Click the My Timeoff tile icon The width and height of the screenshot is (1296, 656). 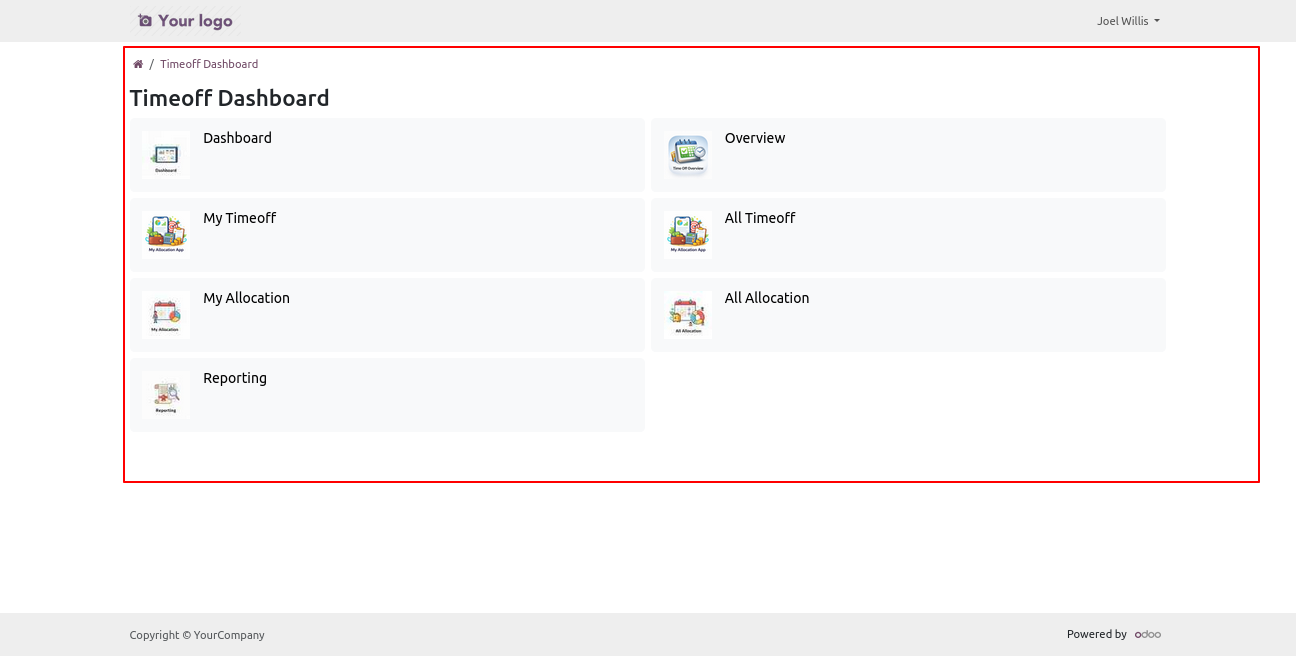pyautogui.click(x=166, y=235)
